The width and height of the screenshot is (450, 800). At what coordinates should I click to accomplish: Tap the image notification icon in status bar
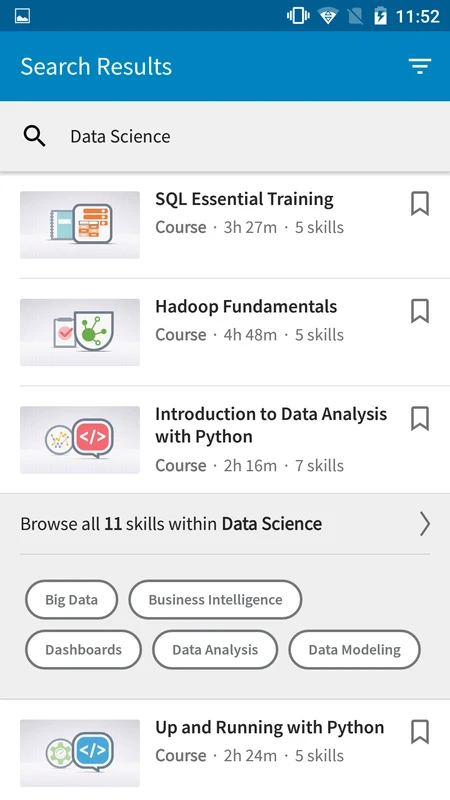(x=22, y=16)
